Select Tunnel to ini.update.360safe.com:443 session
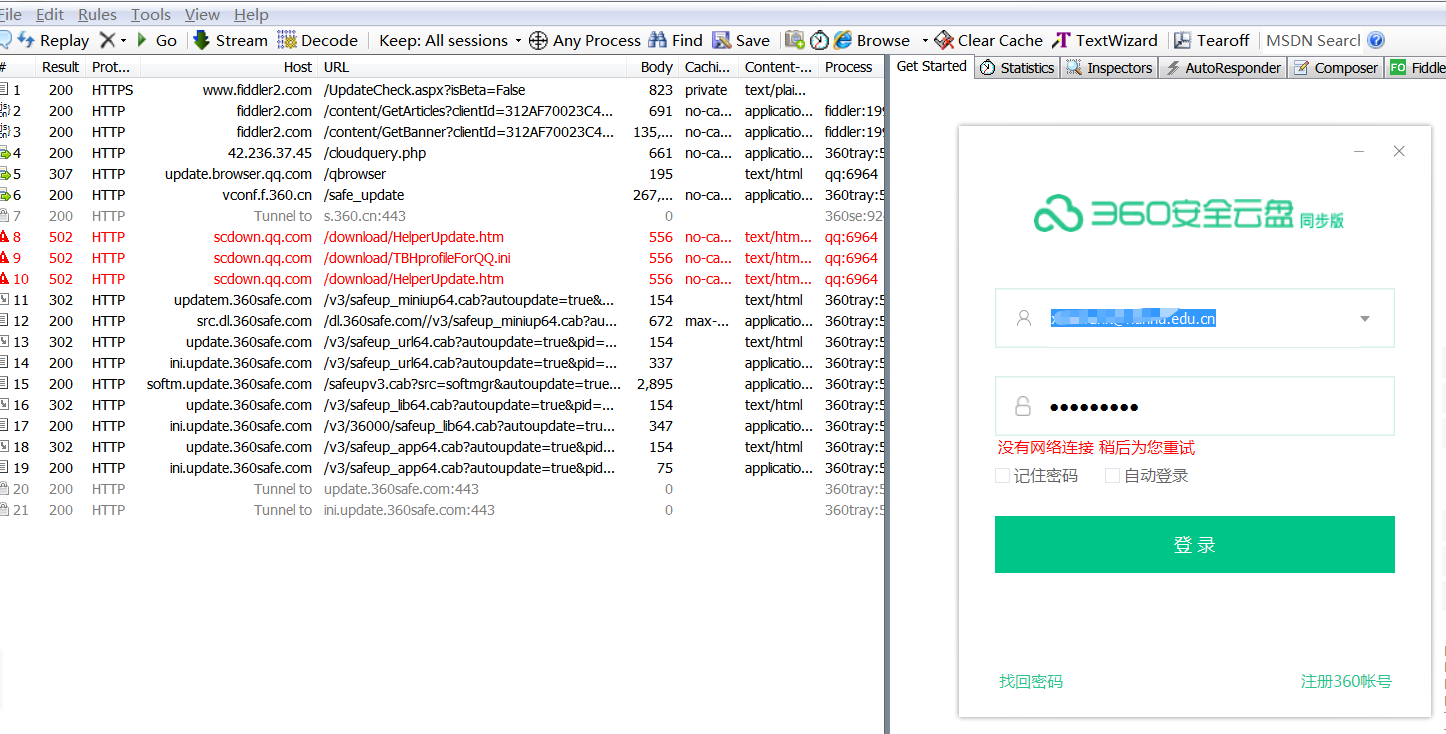Screen dimensions: 1446x734 [441, 510]
